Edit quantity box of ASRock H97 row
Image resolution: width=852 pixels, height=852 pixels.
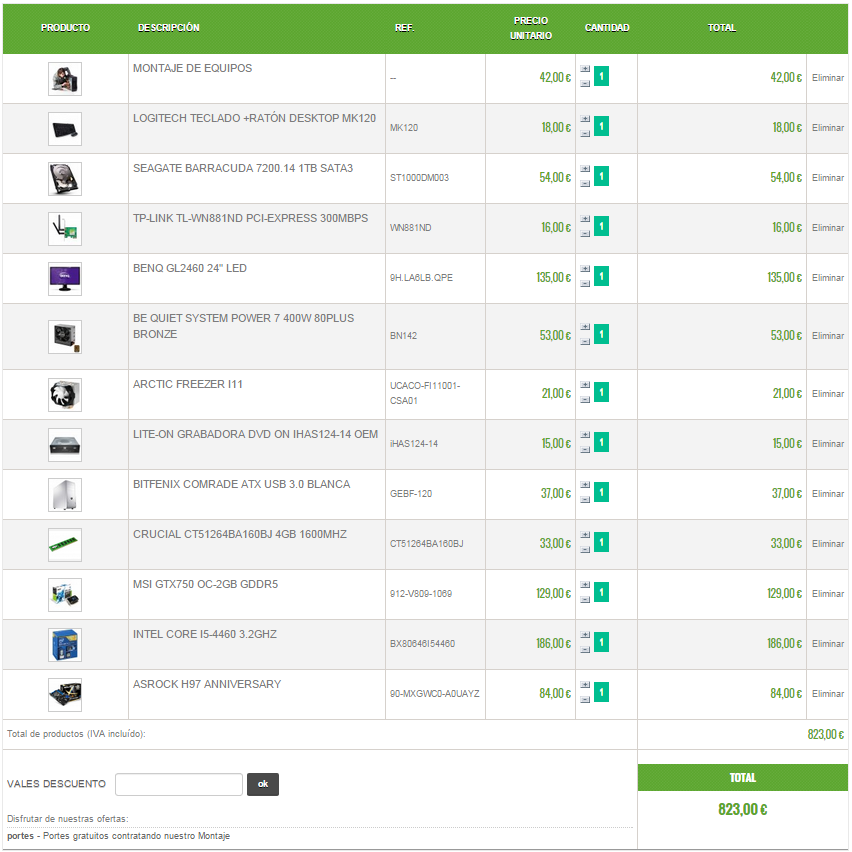coord(601,692)
